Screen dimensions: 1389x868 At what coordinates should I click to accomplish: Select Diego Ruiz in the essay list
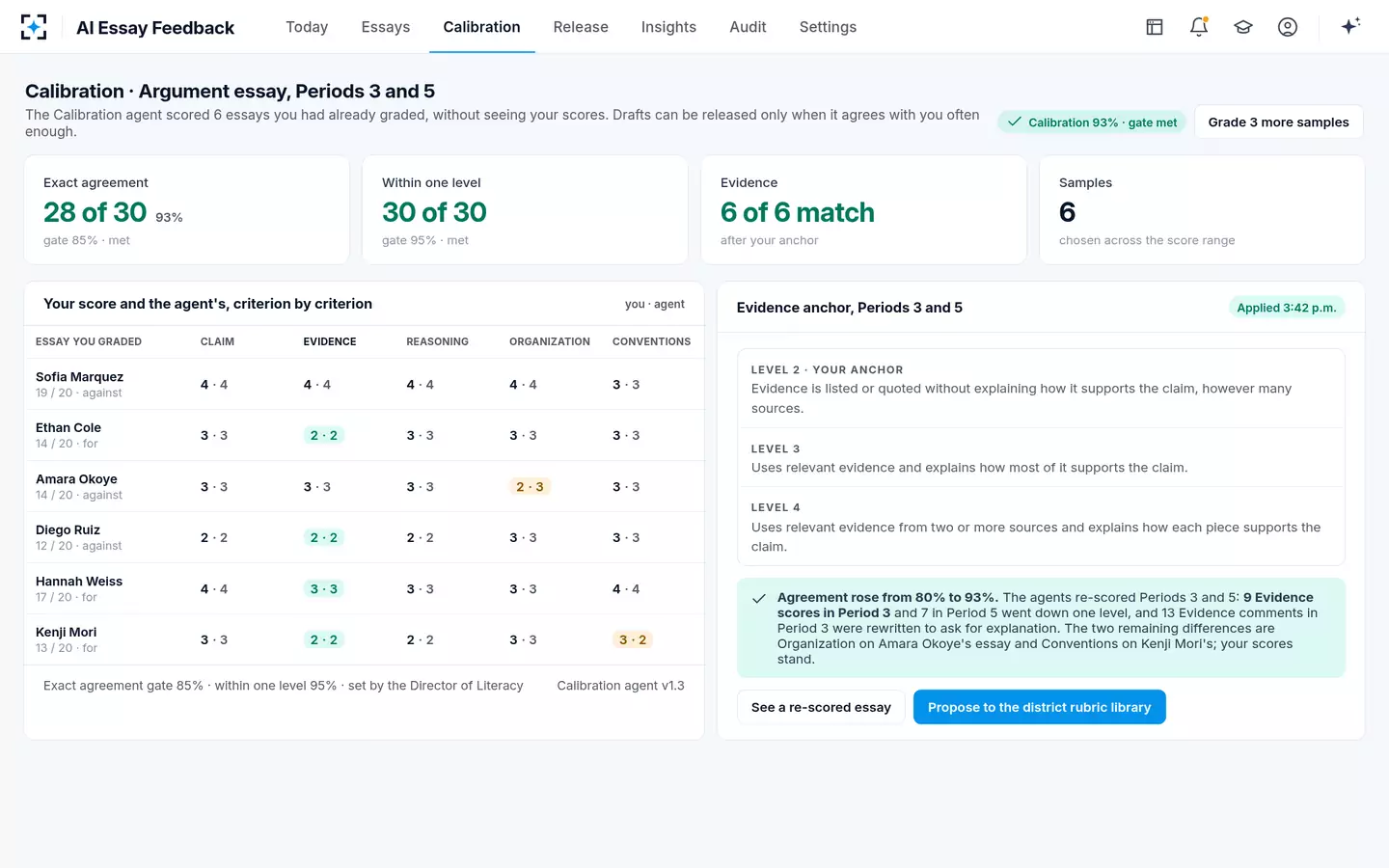click(68, 530)
